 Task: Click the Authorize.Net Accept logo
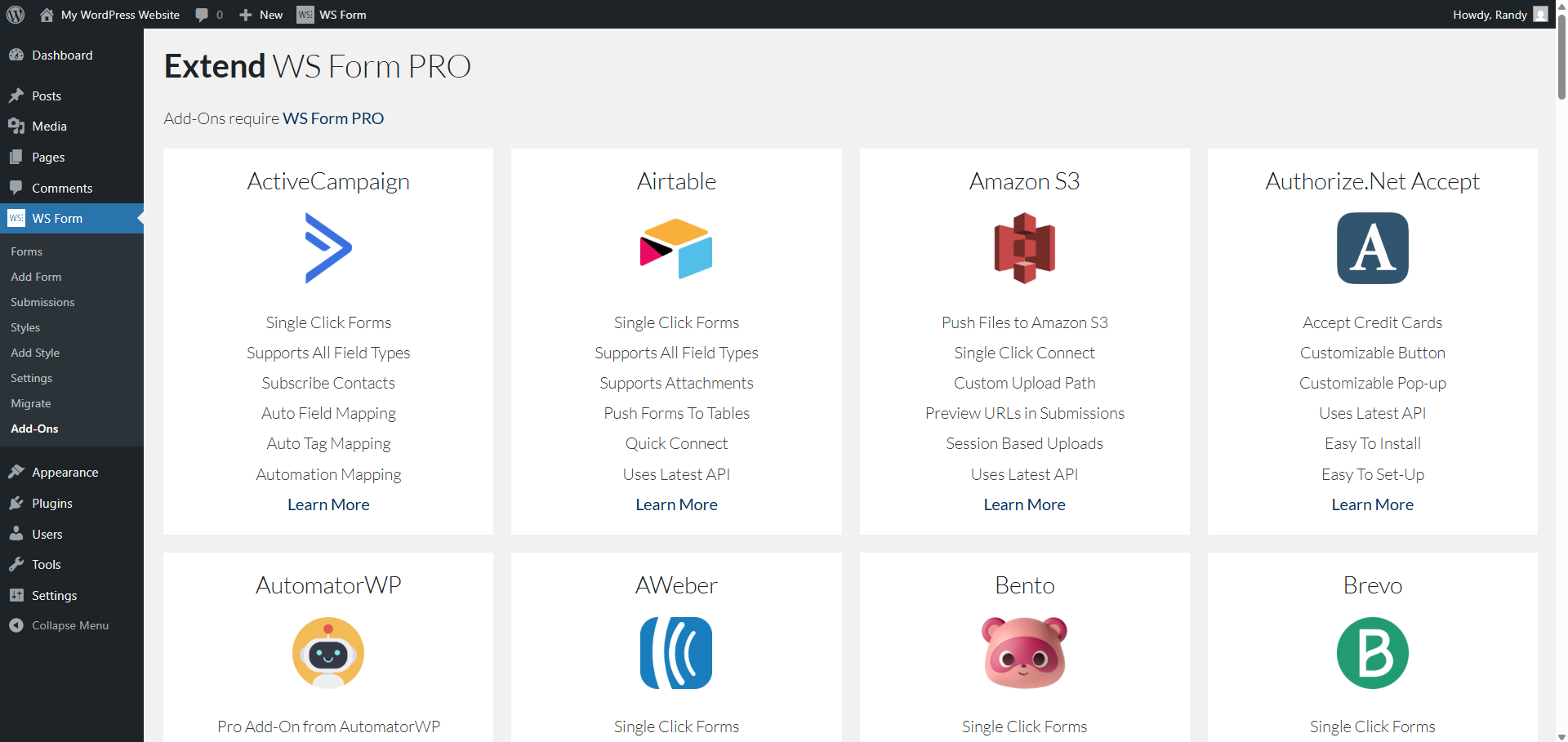point(1372,248)
